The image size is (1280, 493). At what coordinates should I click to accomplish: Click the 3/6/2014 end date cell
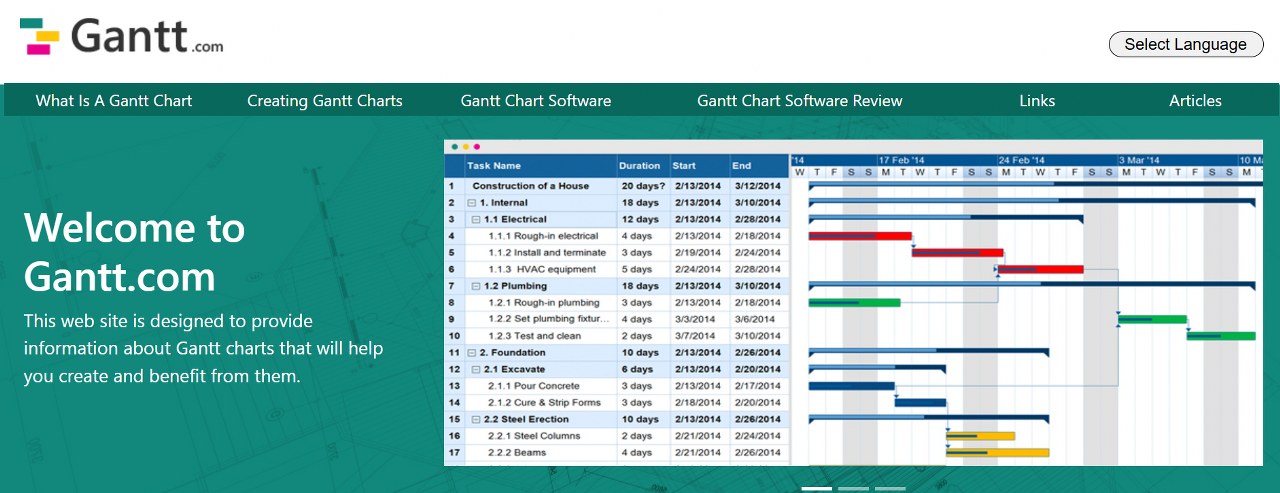point(759,319)
